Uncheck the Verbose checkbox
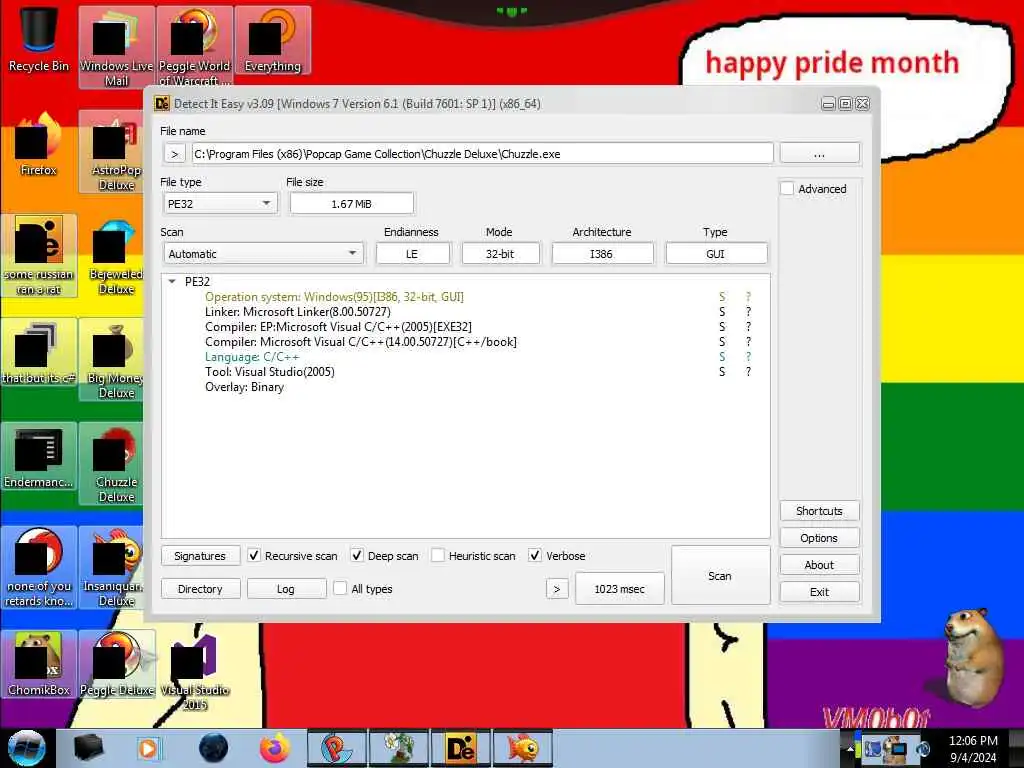The width and height of the screenshot is (1024, 768). 535,556
